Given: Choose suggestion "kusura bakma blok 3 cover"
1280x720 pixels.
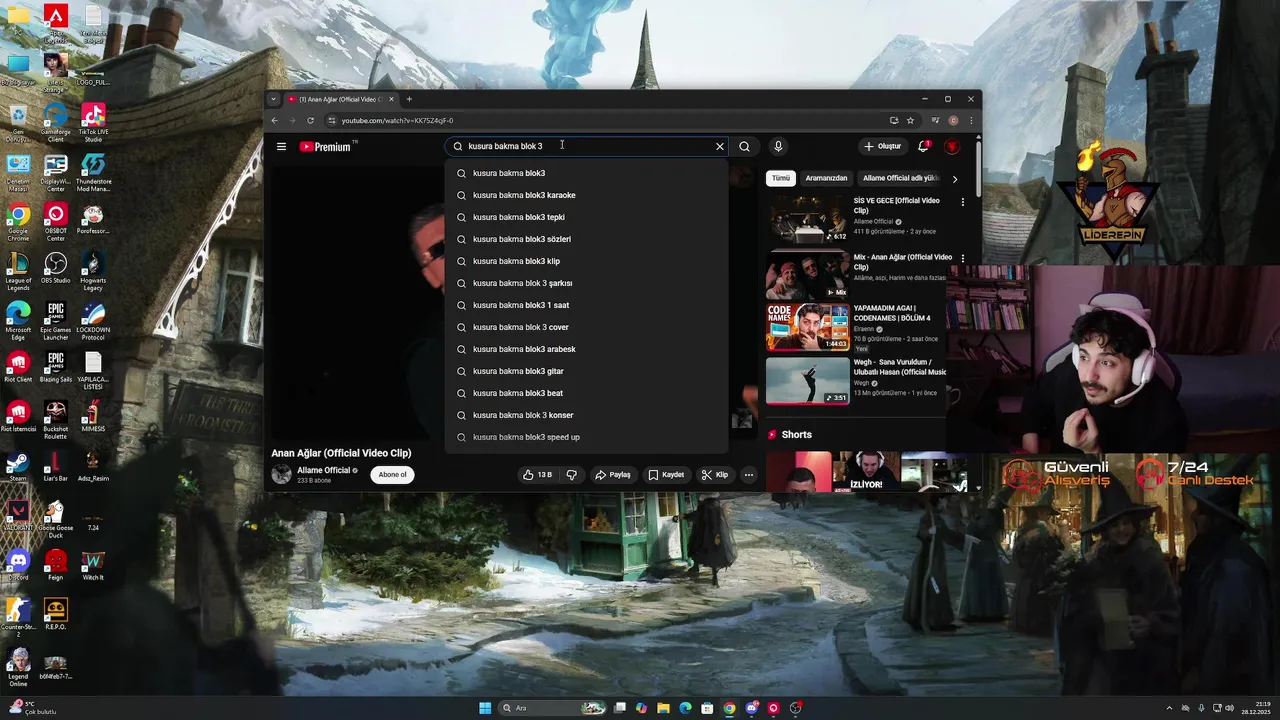Looking at the screenshot, I should pos(587,327).
